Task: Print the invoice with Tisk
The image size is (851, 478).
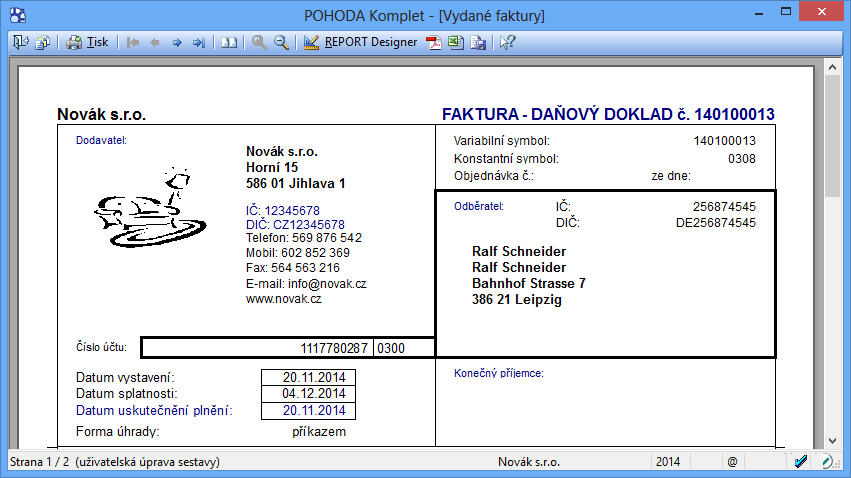Action: tap(87, 42)
